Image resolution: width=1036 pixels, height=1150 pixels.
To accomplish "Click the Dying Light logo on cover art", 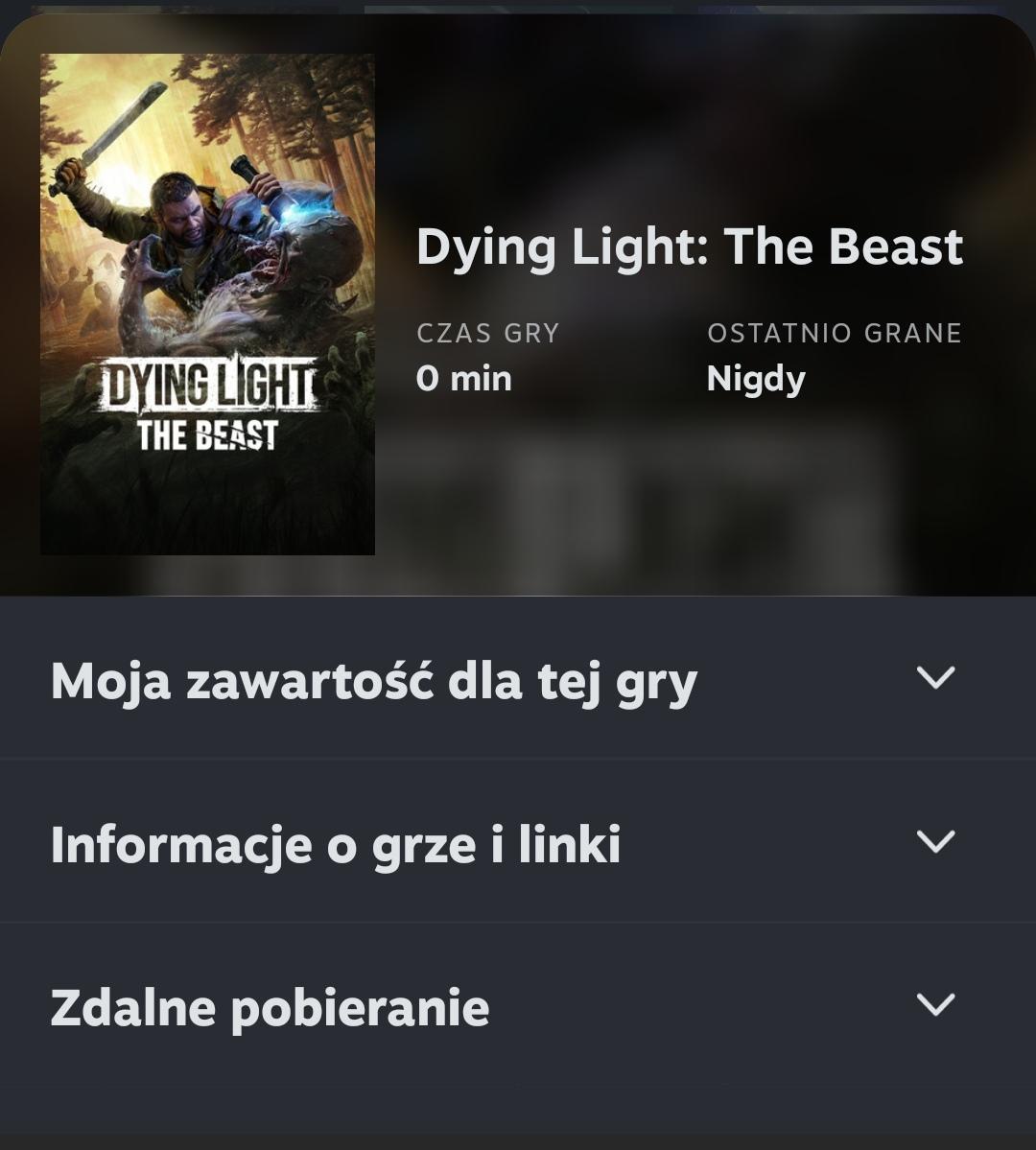I will coord(208,385).
